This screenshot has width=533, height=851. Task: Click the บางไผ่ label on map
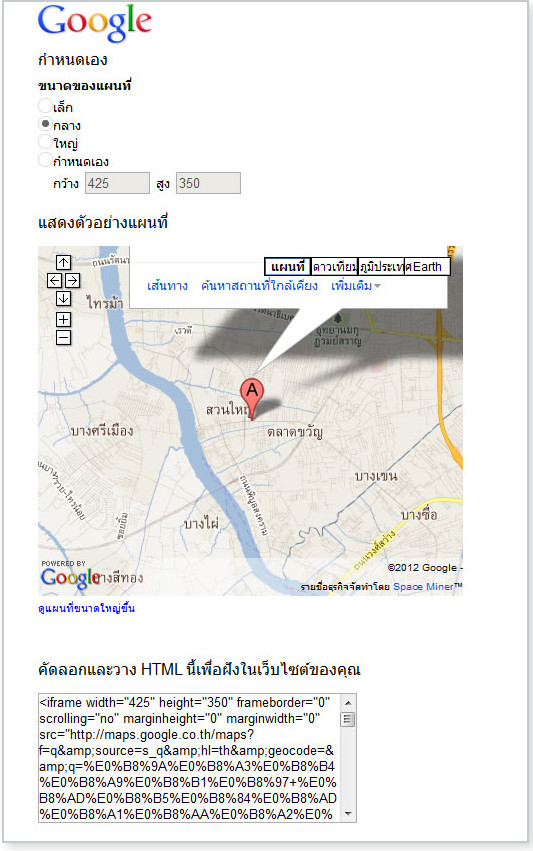click(x=201, y=523)
